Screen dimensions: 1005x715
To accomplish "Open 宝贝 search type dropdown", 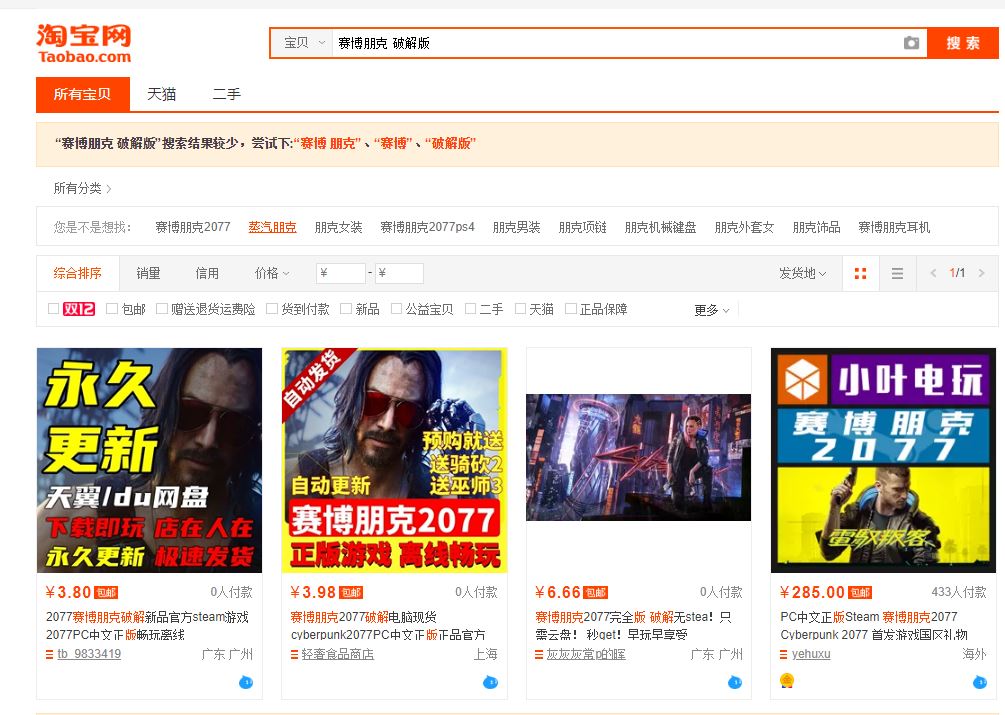I will (x=302, y=43).
